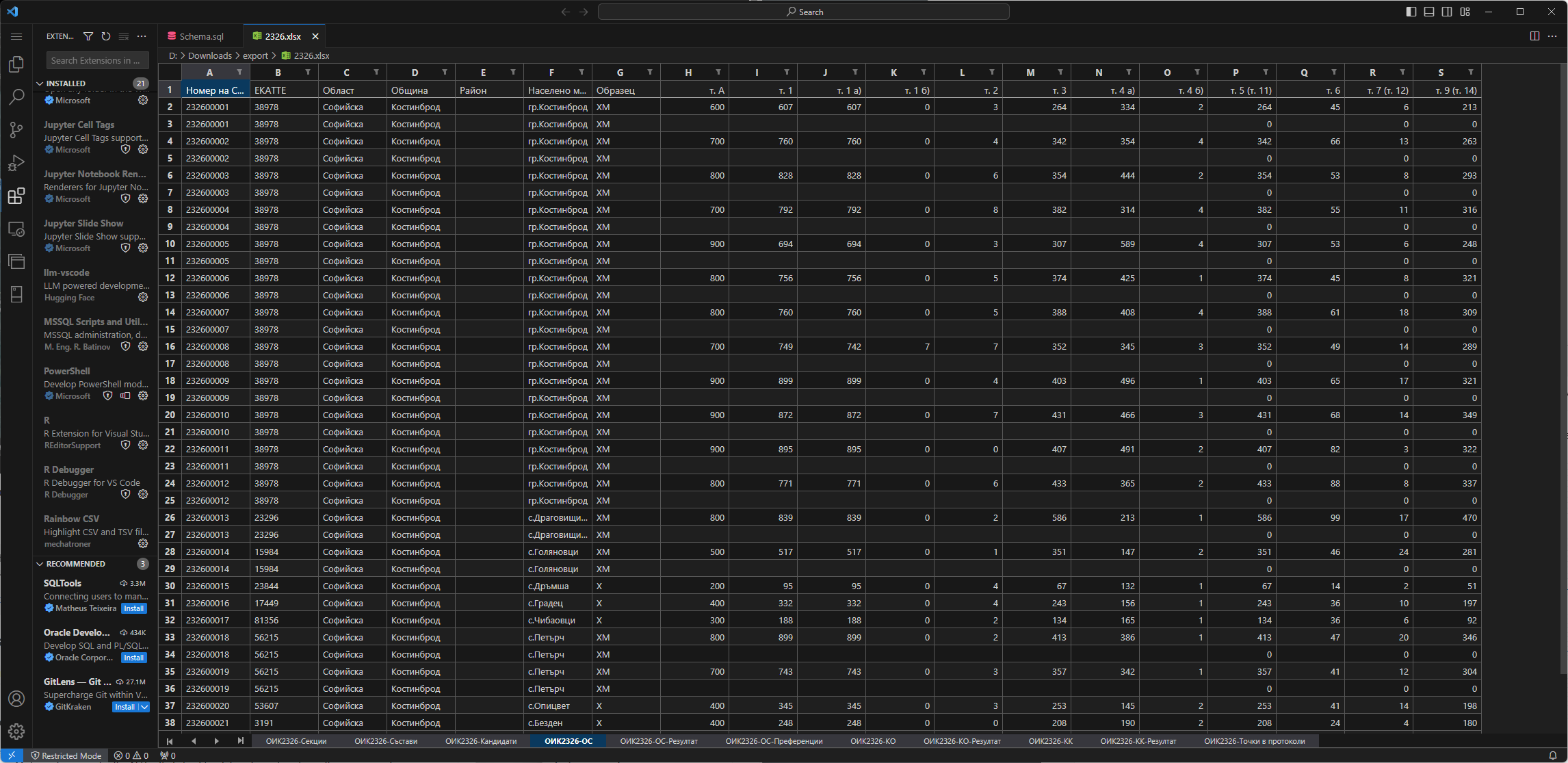The height and width of the screenshot is (763, 1568).
Task: Open the Run and Debug view
Action: click(x=16, y=163)
